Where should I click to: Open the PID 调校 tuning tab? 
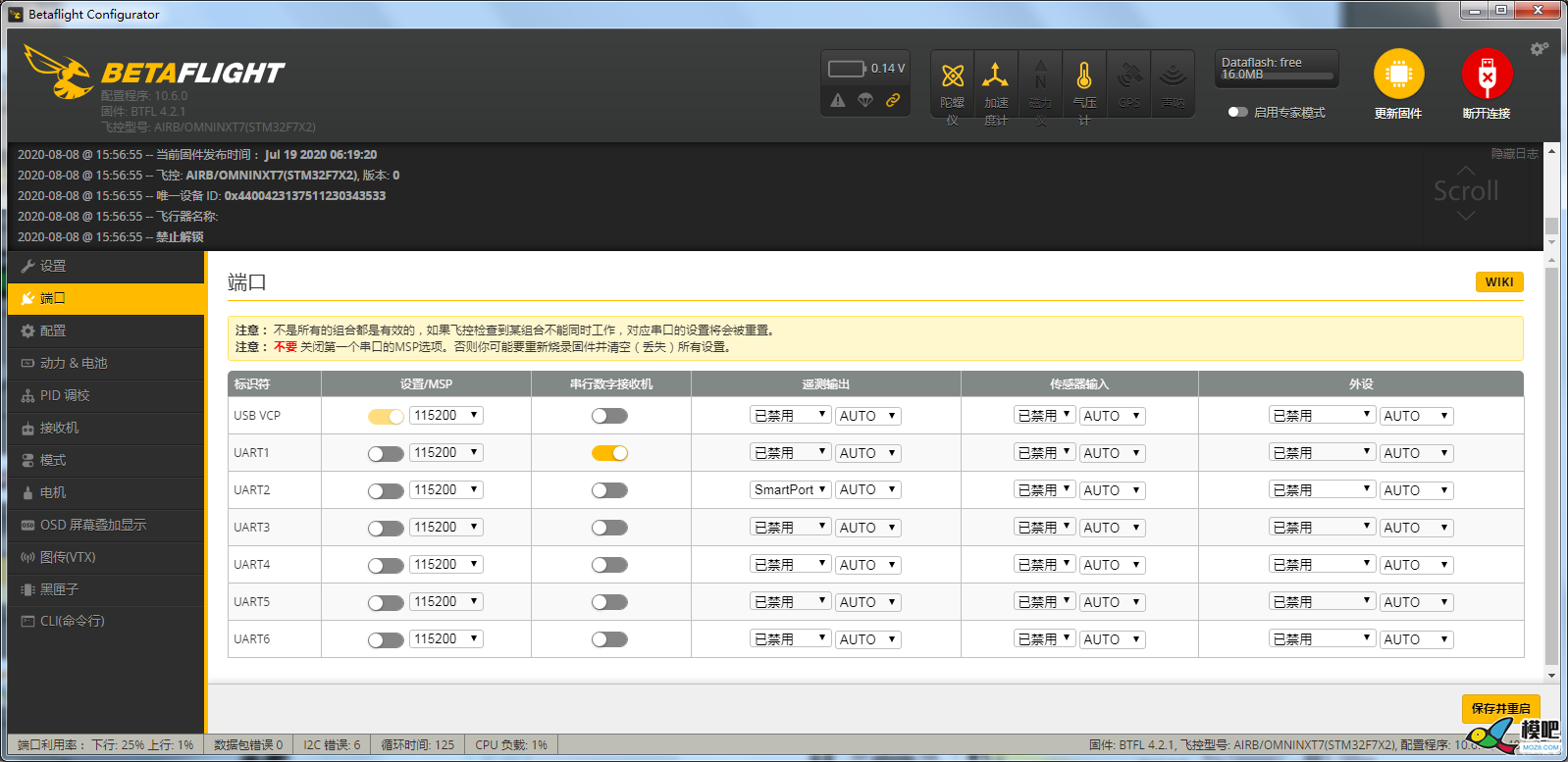[x=106, y=395]
